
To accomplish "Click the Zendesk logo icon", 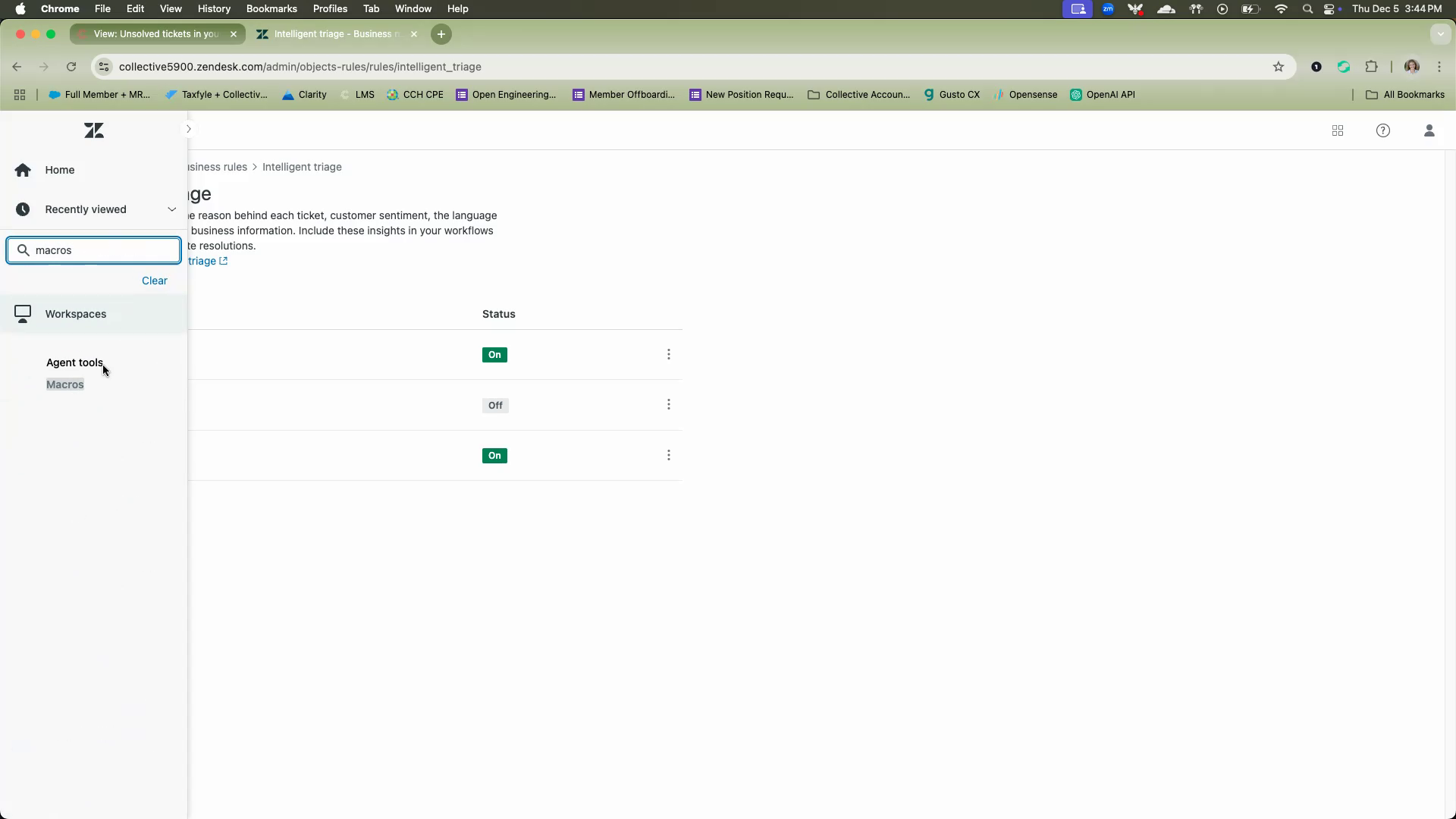I will (x=94, y=130).
